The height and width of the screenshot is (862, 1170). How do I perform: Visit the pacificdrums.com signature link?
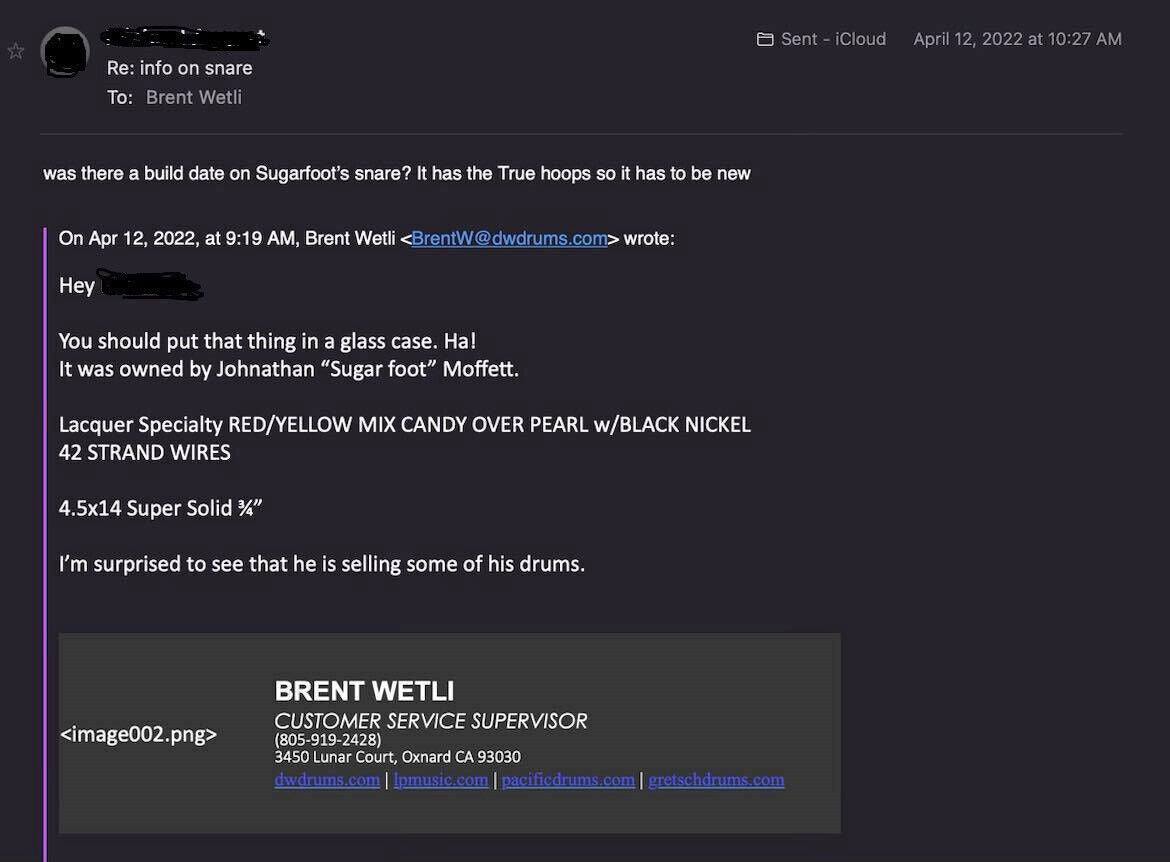point(568,780)
